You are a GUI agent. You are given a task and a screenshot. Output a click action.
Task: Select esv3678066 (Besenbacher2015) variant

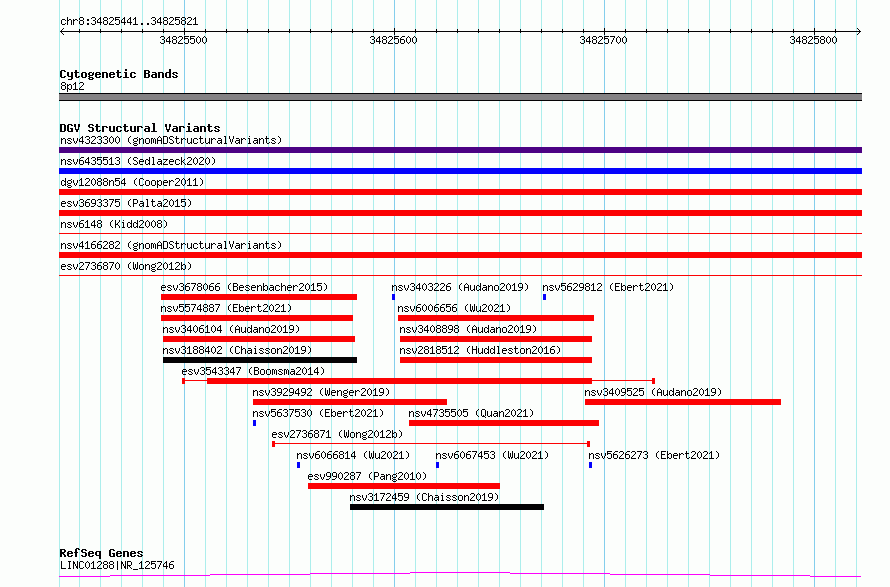click(x=244, y=287)
